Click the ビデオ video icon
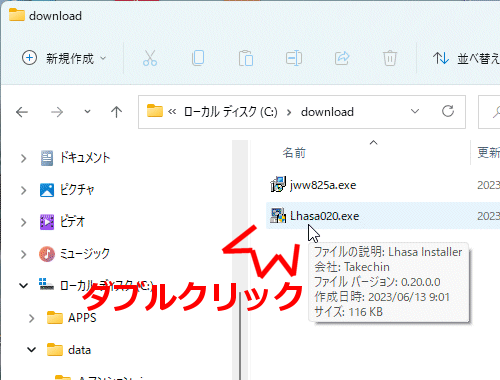Viewport: 500px width, 380px height. coord(47,222)
